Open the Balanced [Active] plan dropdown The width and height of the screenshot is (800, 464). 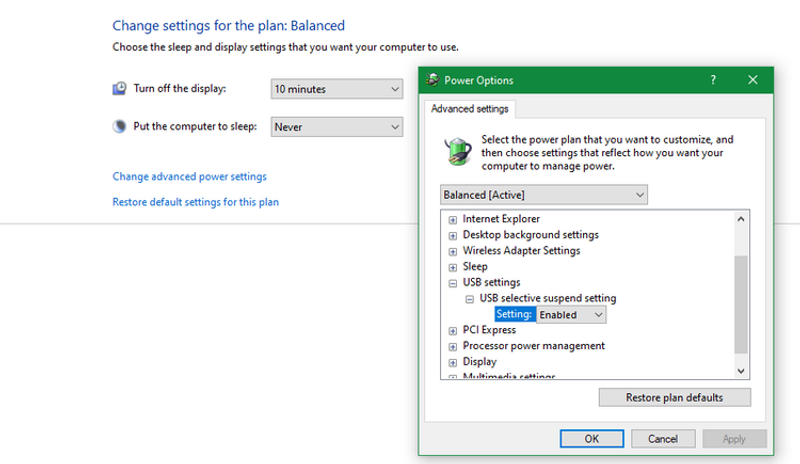click(x=544, y=194)
